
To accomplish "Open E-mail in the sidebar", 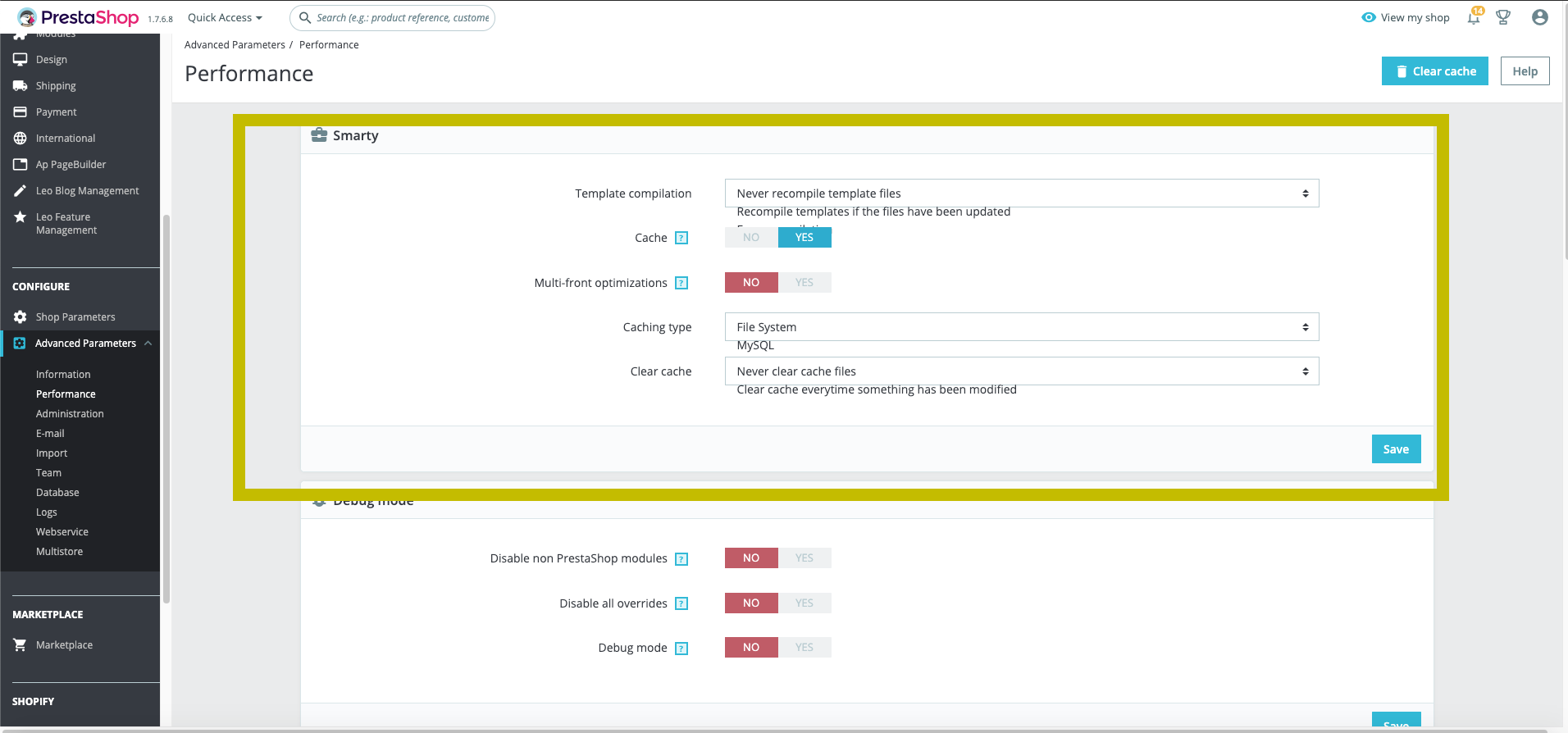I will click(50, 433).
